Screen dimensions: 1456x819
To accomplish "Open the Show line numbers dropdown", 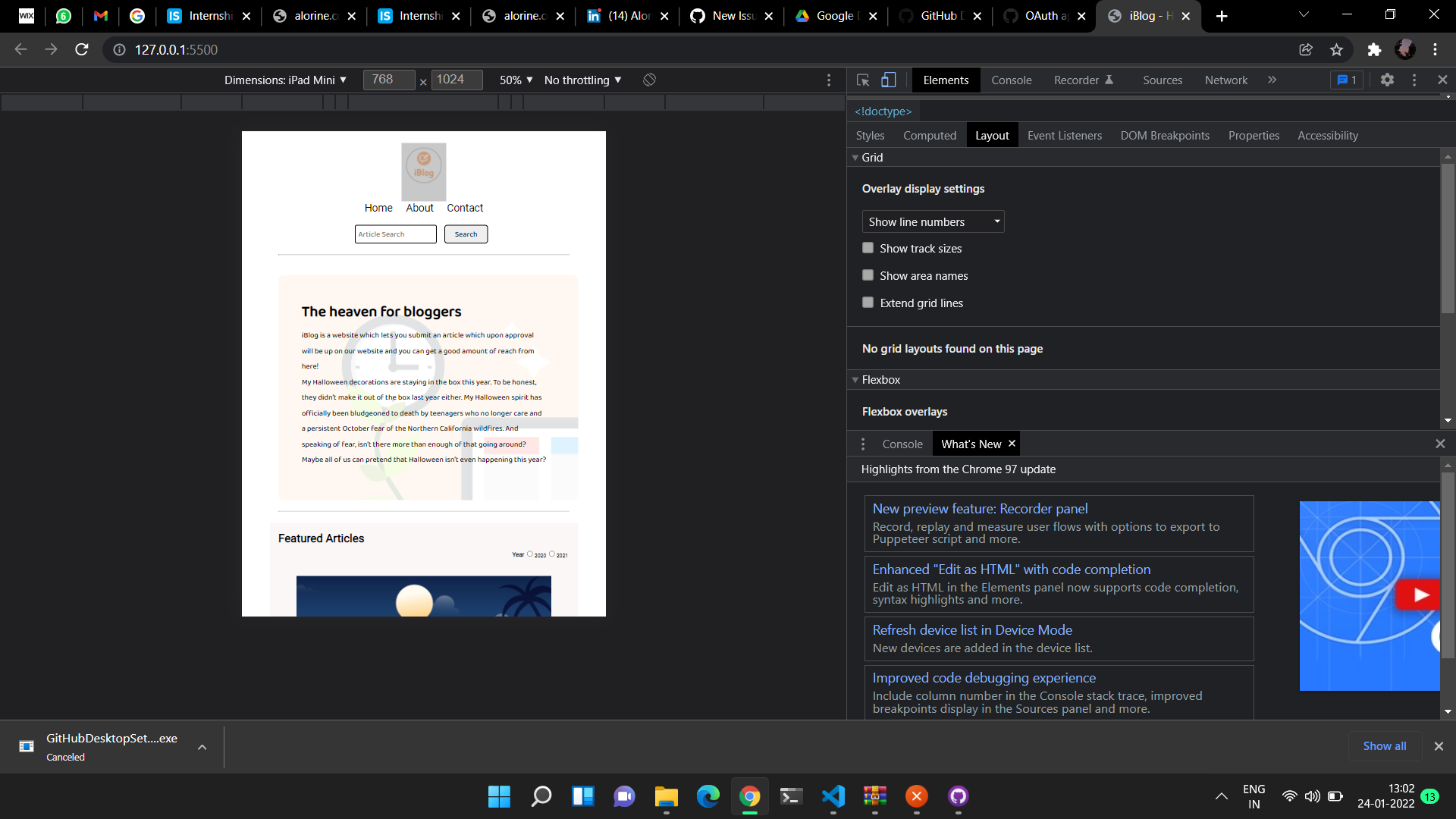I will 933,221.
